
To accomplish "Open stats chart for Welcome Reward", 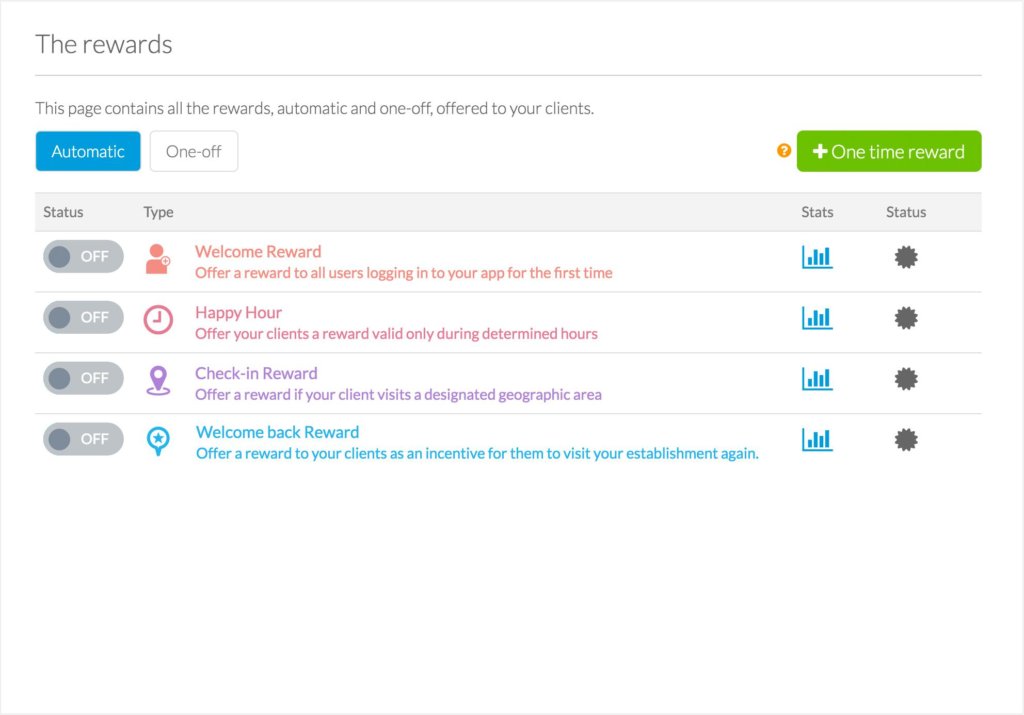I will 817,257.
